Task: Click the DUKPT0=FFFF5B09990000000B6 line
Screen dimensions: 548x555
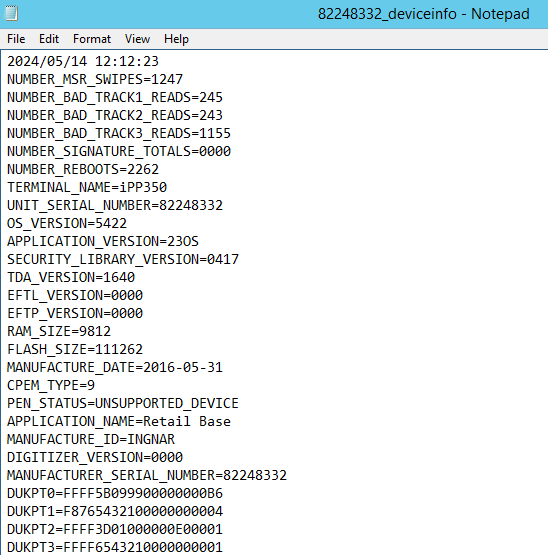Action: pyautogui.click(x=115, y=493)
